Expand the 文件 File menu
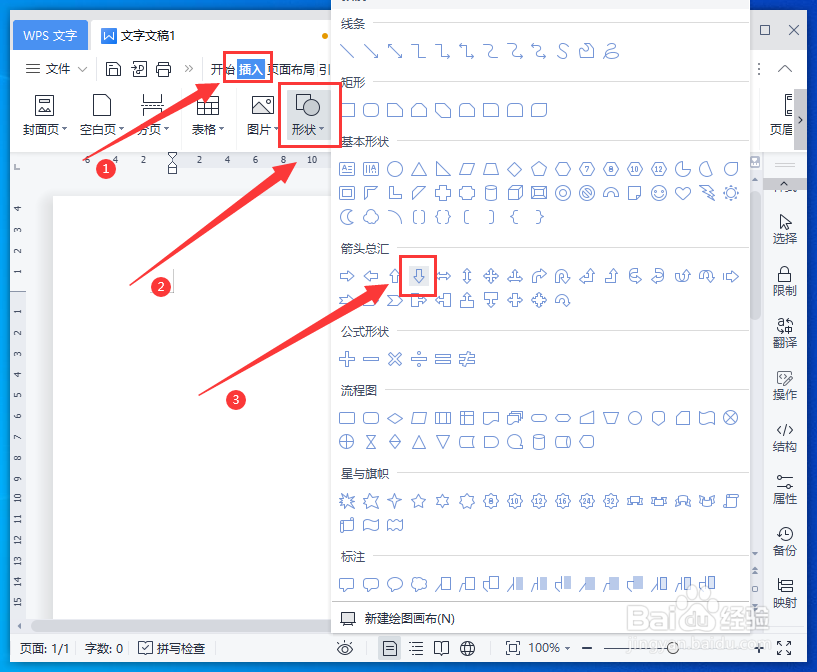817x672 pixels. 55,68
